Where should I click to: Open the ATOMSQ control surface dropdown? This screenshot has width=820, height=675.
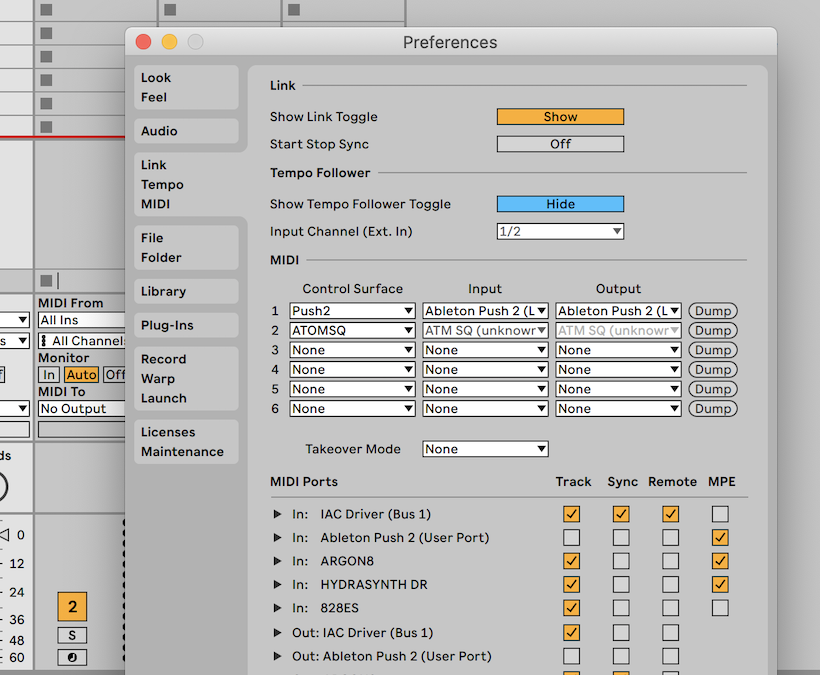coord(352,330)
